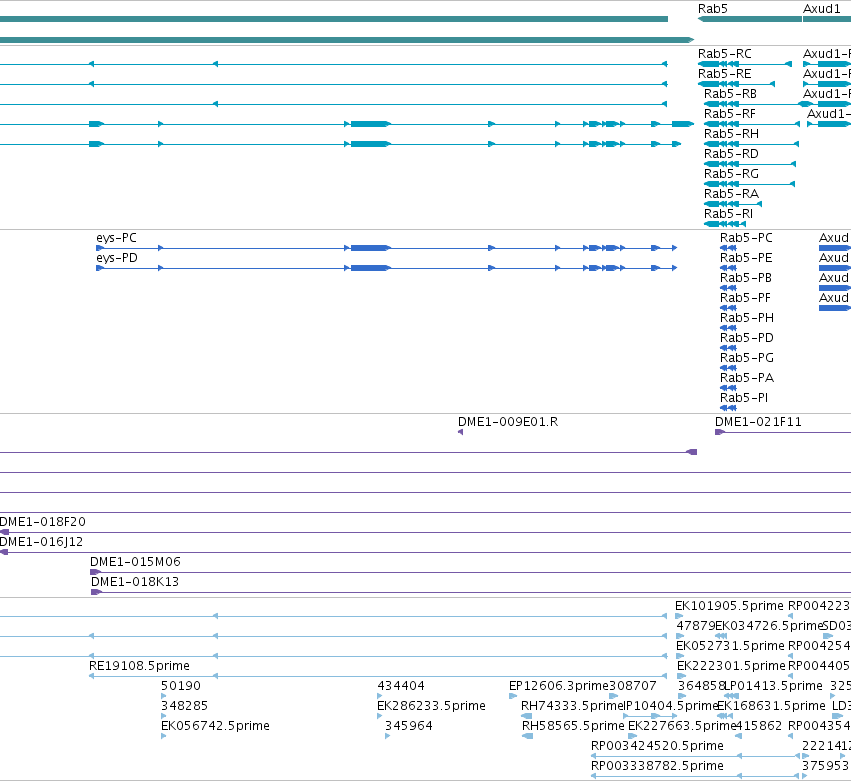The width and height of the screenshot is (851, 781).
Task: Open the Rab5-PF polypeptide
Action: pos(745,299)
